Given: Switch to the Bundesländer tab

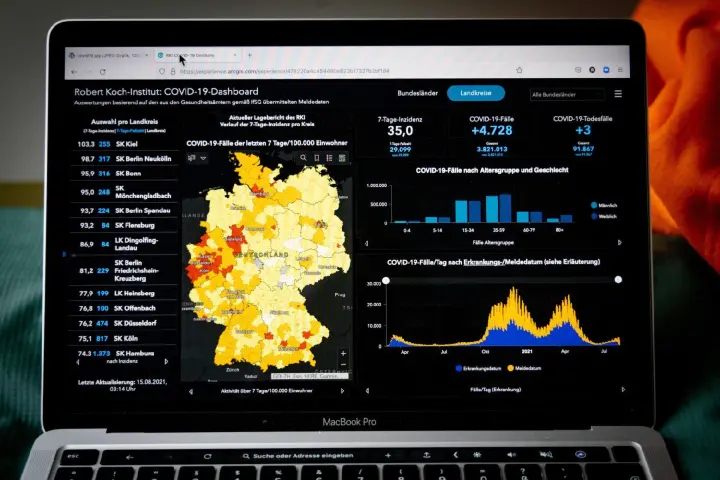Looking at the screenshot, I should (x=418, y=93).
